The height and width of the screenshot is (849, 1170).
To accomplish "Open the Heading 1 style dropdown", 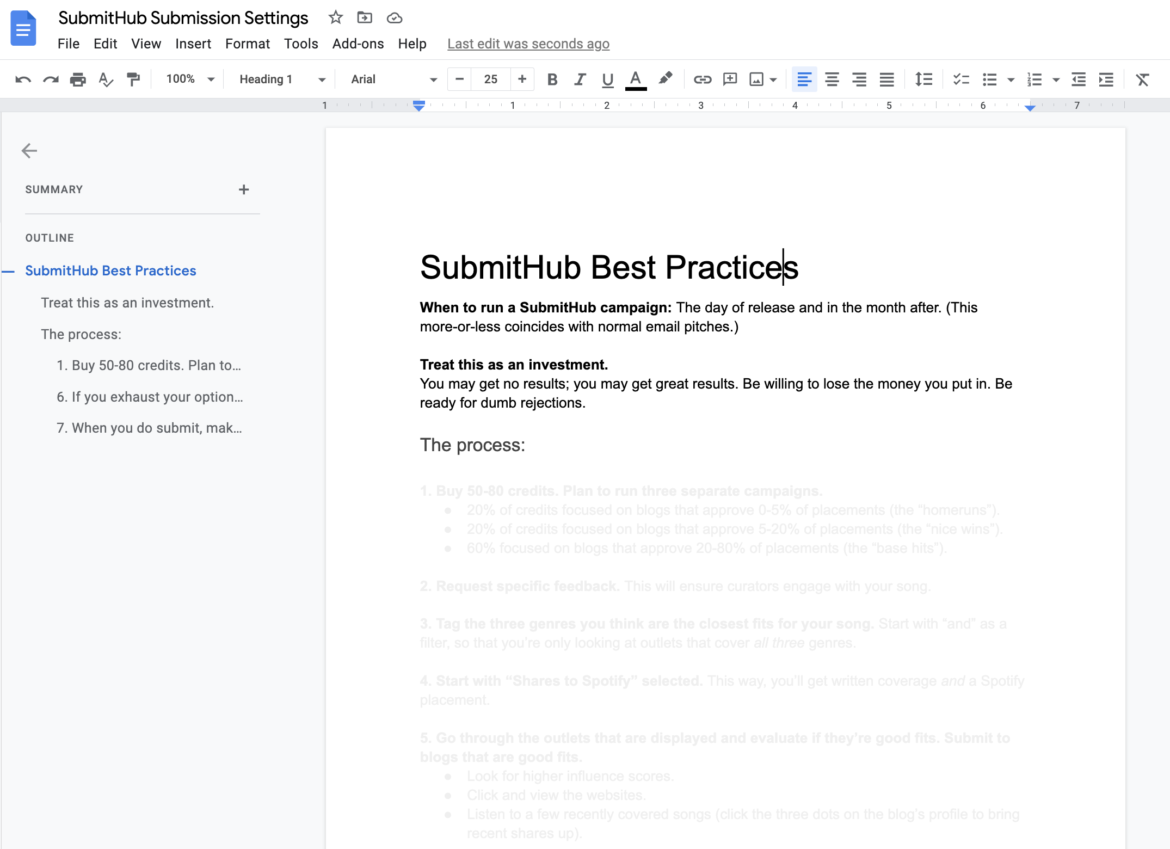I will pos(282,80).
